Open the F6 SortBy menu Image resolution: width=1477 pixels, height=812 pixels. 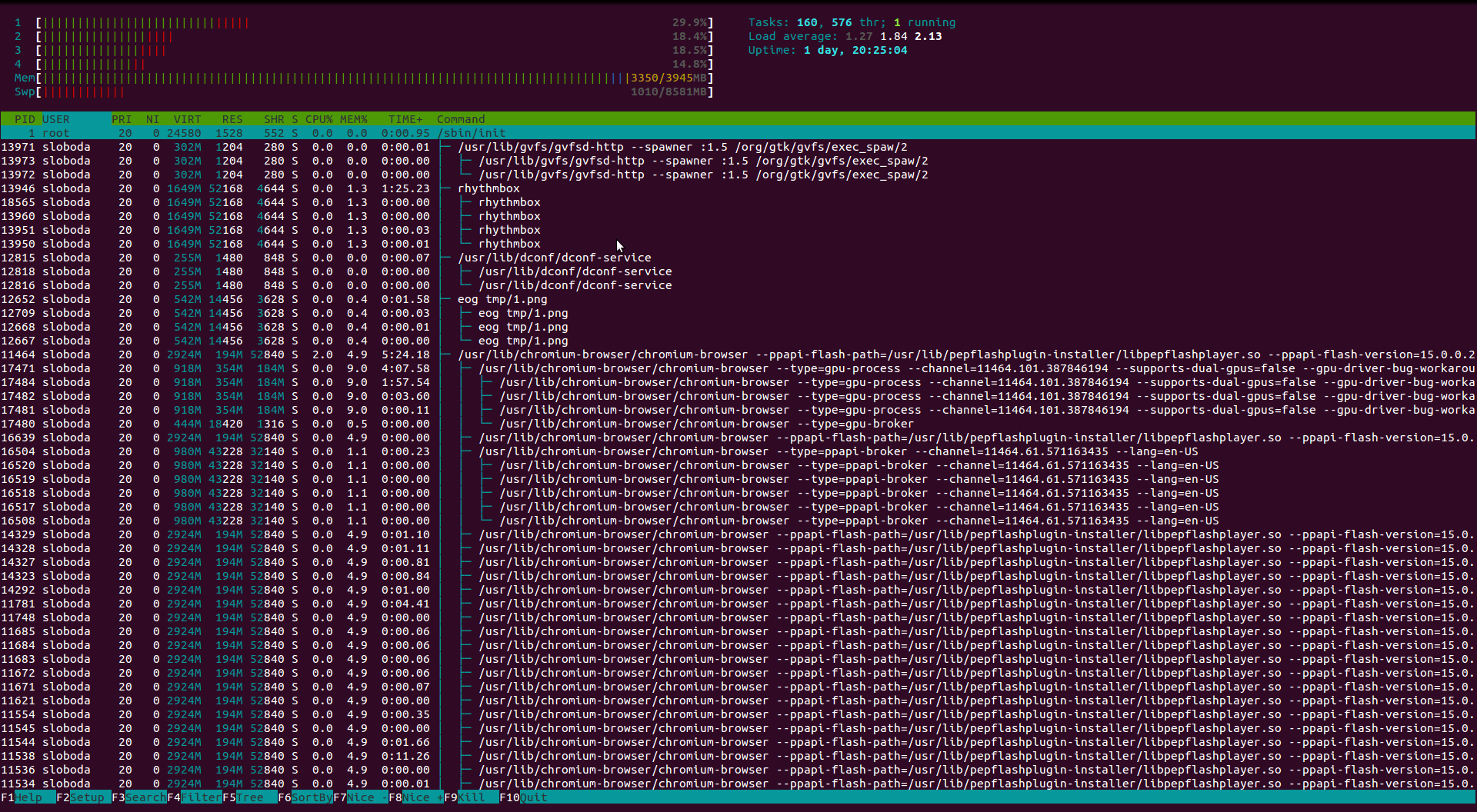(305, 797)
